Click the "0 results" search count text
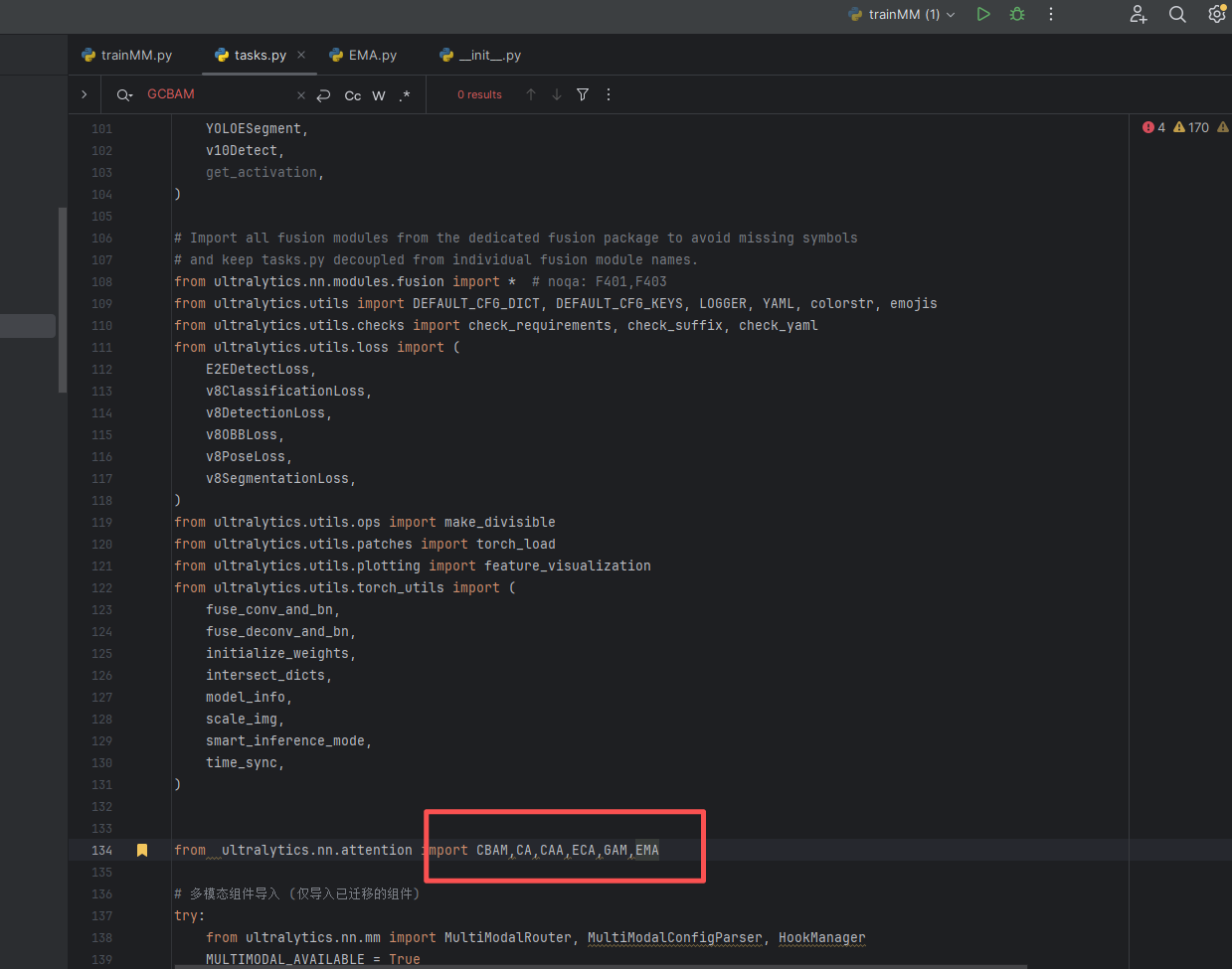Screen dimensions: 1232x969 pos(479,94)
